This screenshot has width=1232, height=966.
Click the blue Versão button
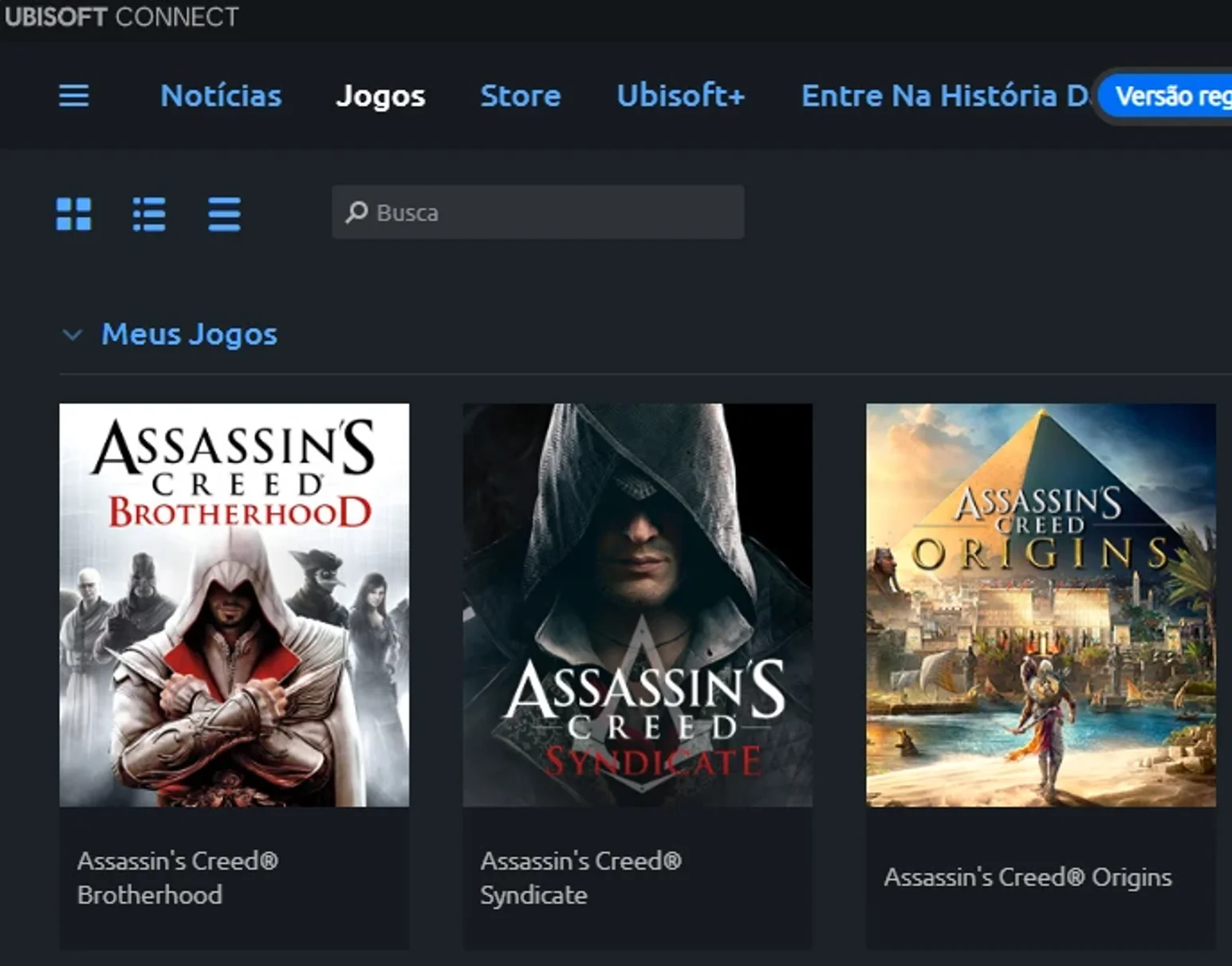[1166, 96]
